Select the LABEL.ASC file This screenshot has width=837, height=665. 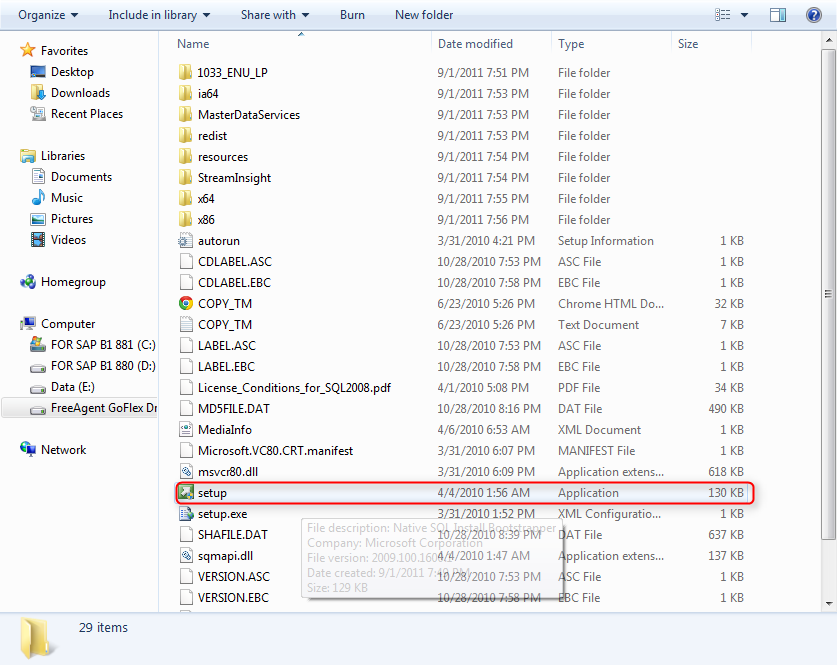(226, 345)
